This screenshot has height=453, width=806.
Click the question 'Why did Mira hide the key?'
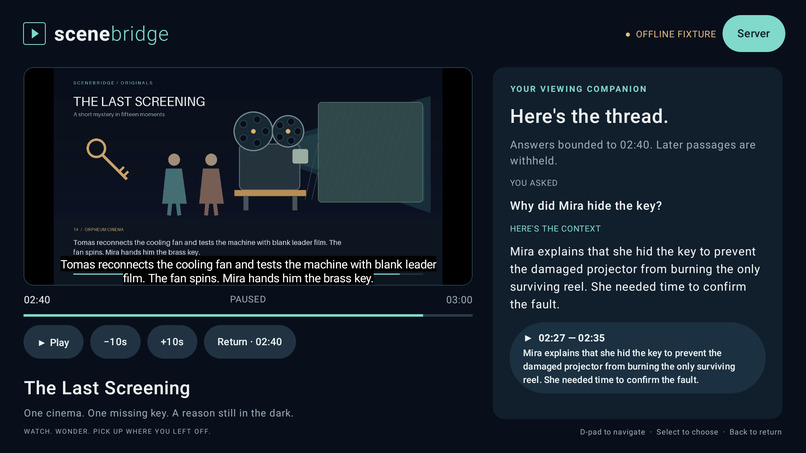point(586,206)
